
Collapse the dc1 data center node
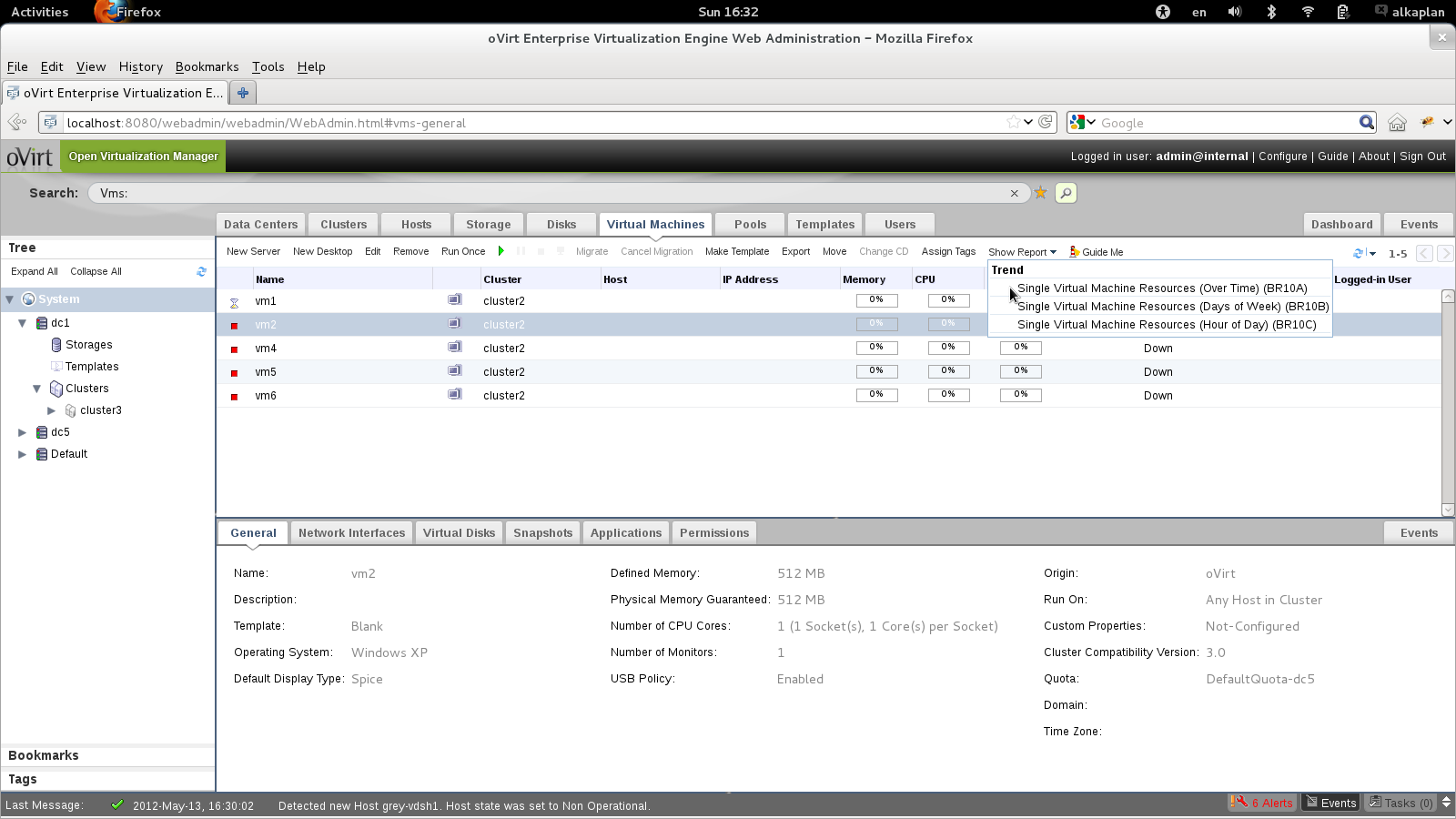[23, 323]
